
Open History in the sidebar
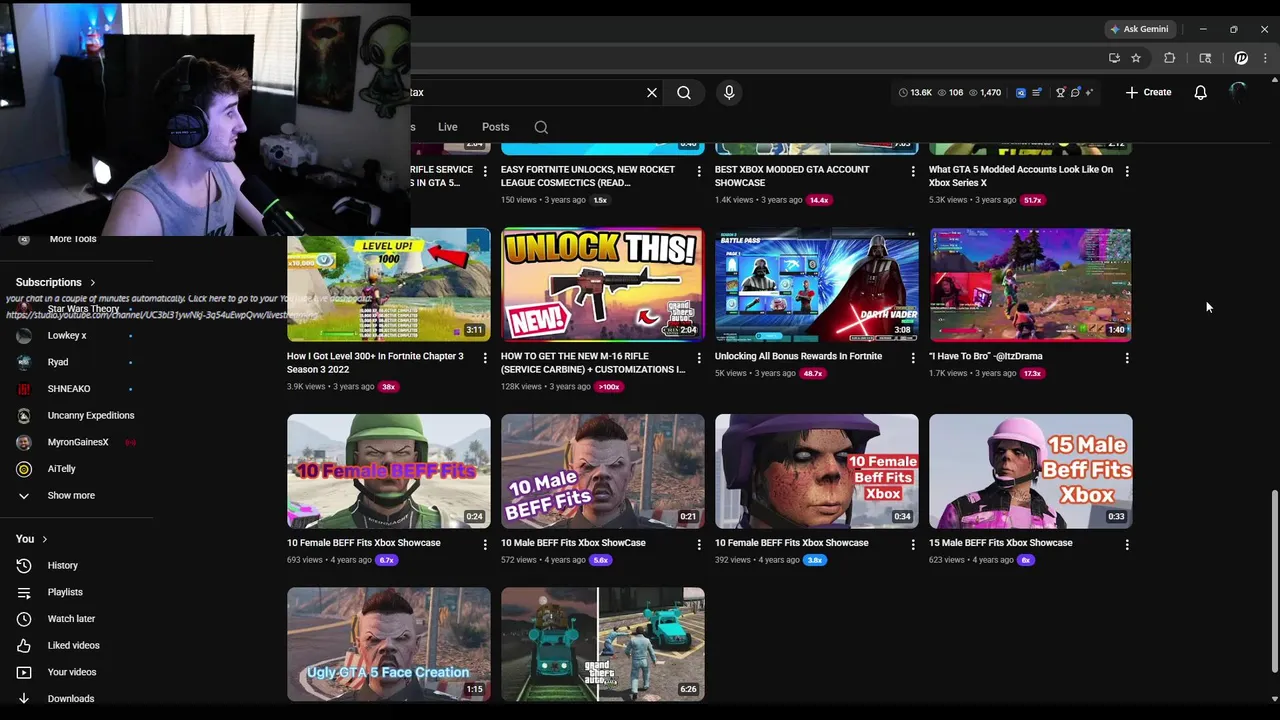coord(76,565)
